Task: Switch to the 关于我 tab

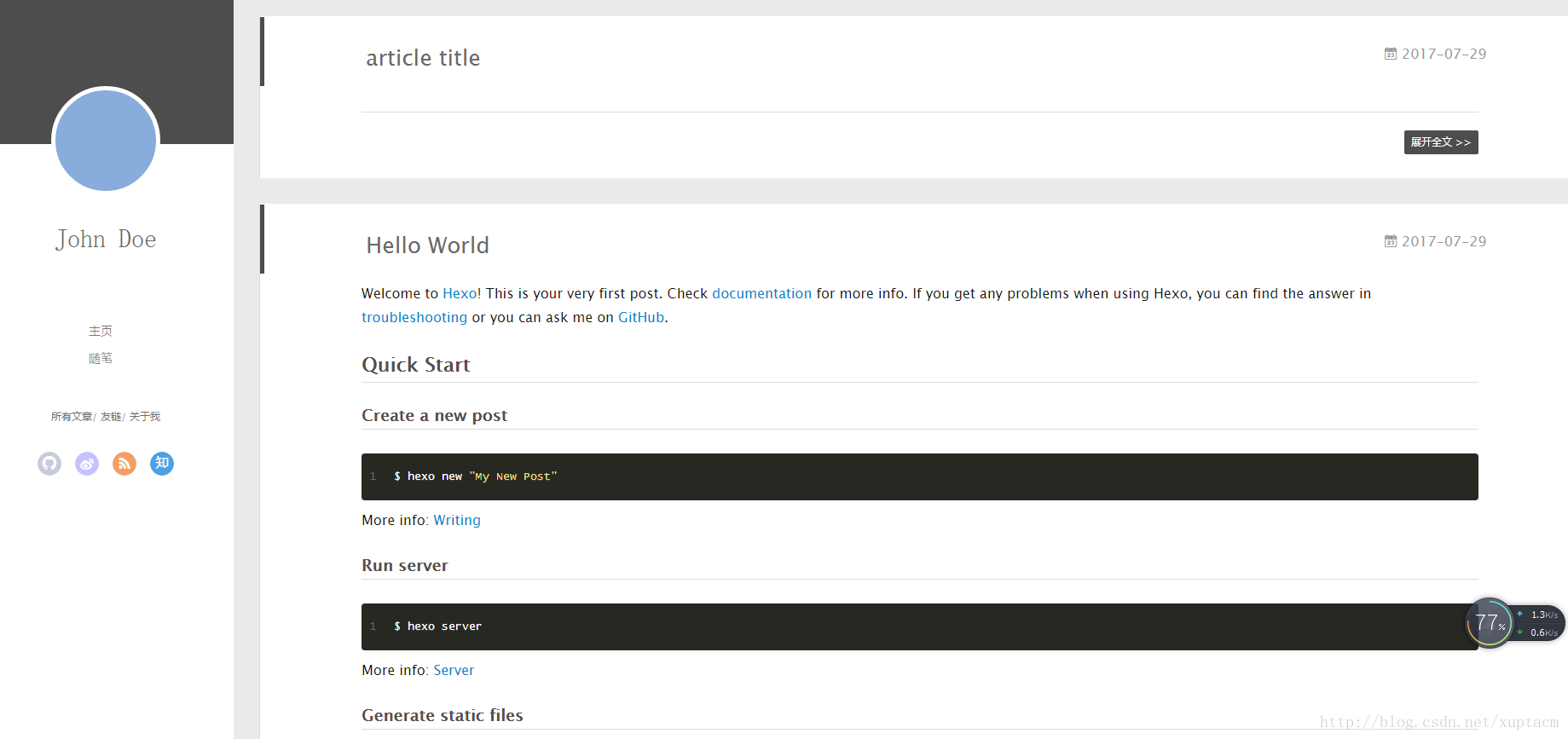Action: click(x=145, y=417)
